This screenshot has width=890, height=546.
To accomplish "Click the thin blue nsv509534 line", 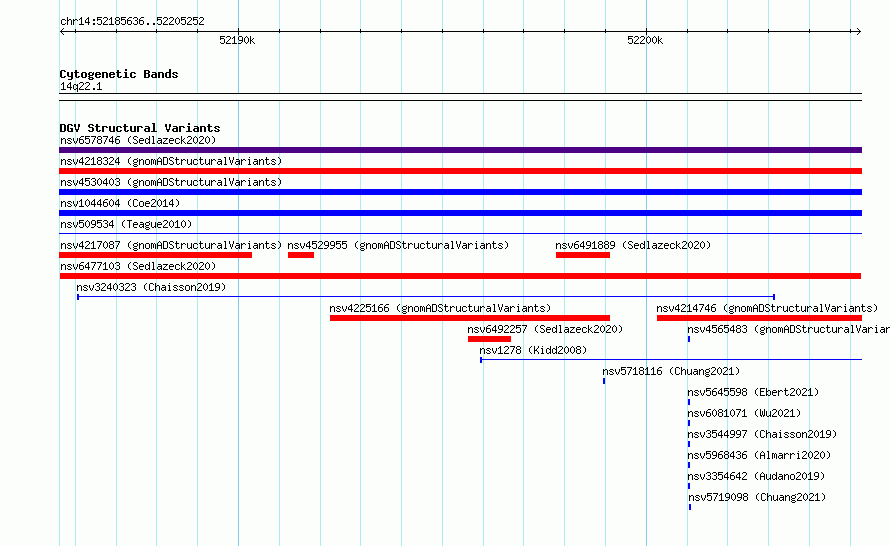I will (460, 233).
